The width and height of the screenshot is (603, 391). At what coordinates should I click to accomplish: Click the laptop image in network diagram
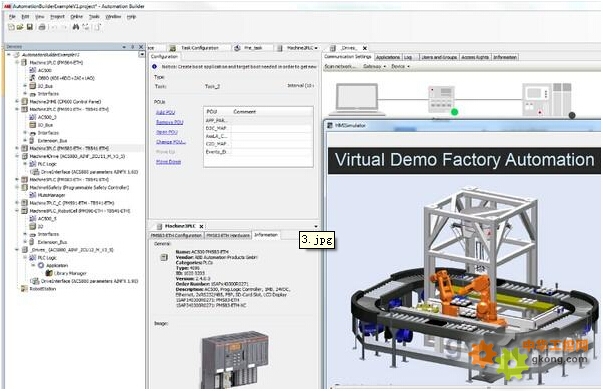tap(356, 99)
